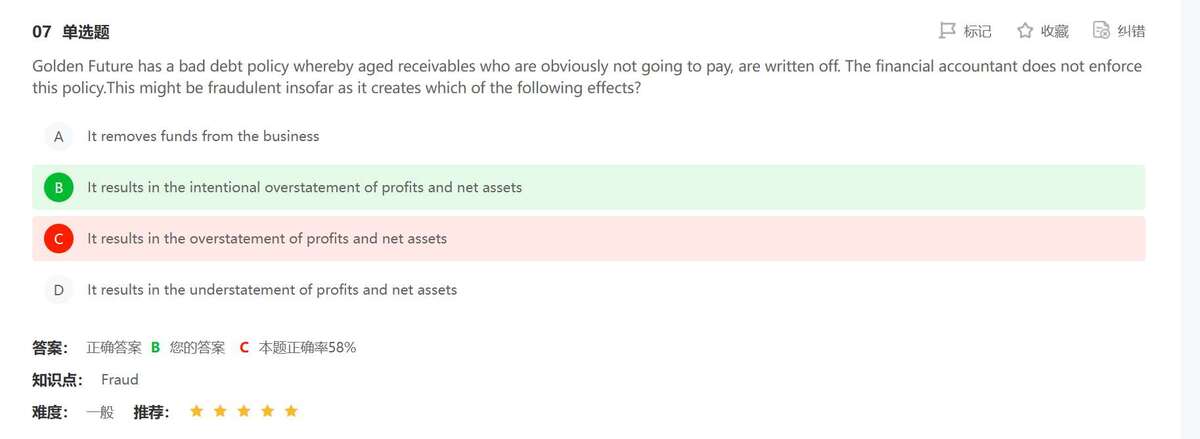Click the fifth recommendation rating star
This screenshot has width=1200, height=439.
[x=291, y=411]
